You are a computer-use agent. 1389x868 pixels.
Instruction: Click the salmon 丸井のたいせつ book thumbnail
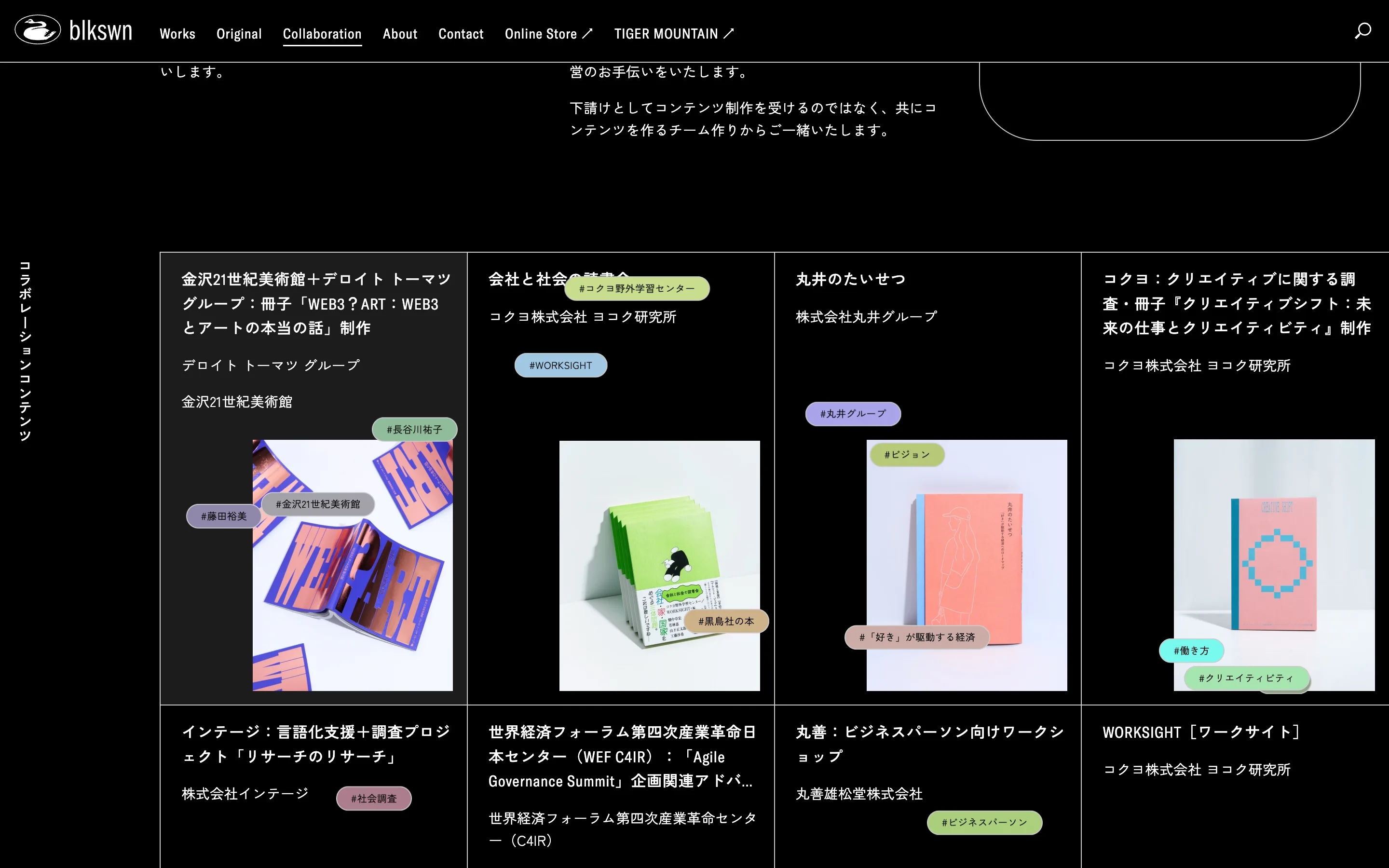pyautogui.click(x=967, y=565)
